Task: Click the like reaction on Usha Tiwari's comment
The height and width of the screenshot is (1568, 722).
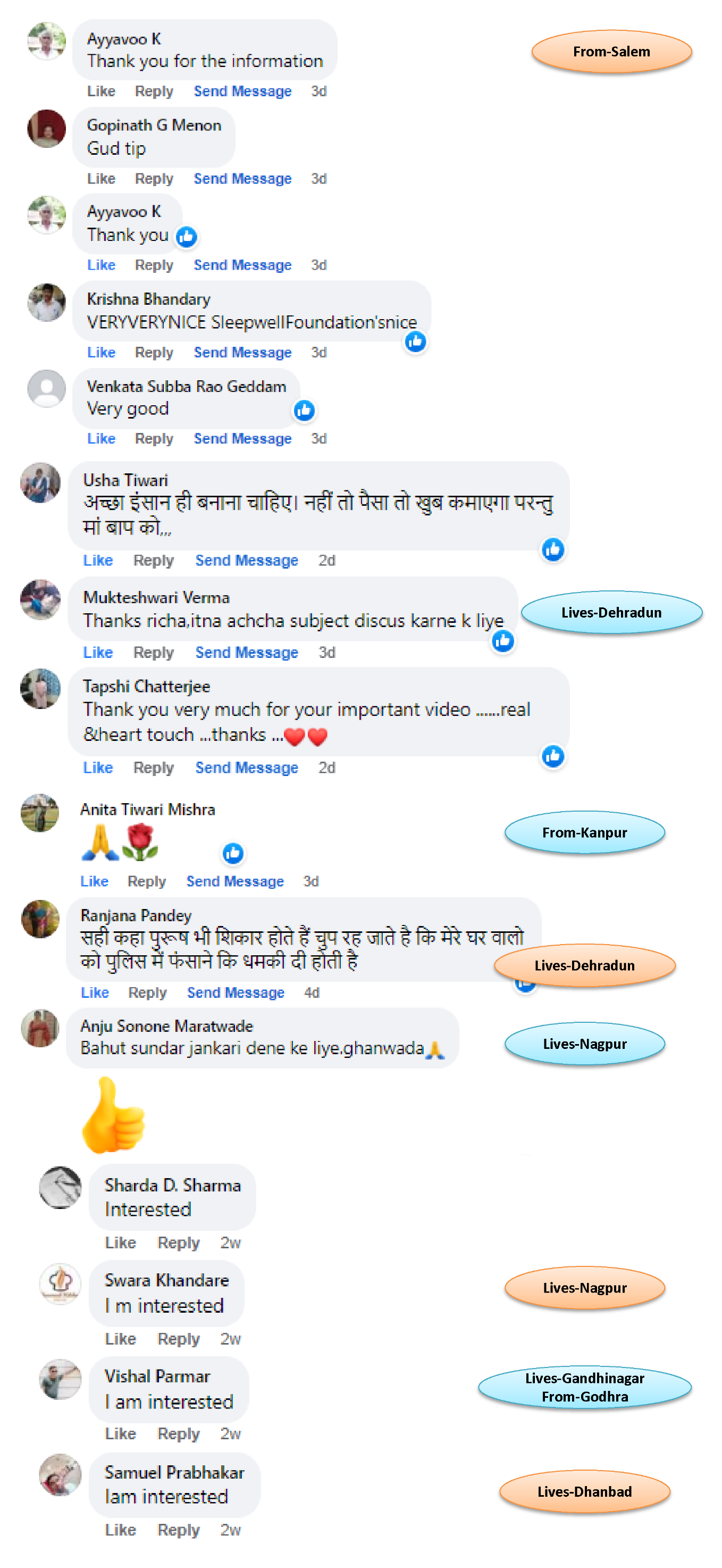Action: click(x=553, y=549)
